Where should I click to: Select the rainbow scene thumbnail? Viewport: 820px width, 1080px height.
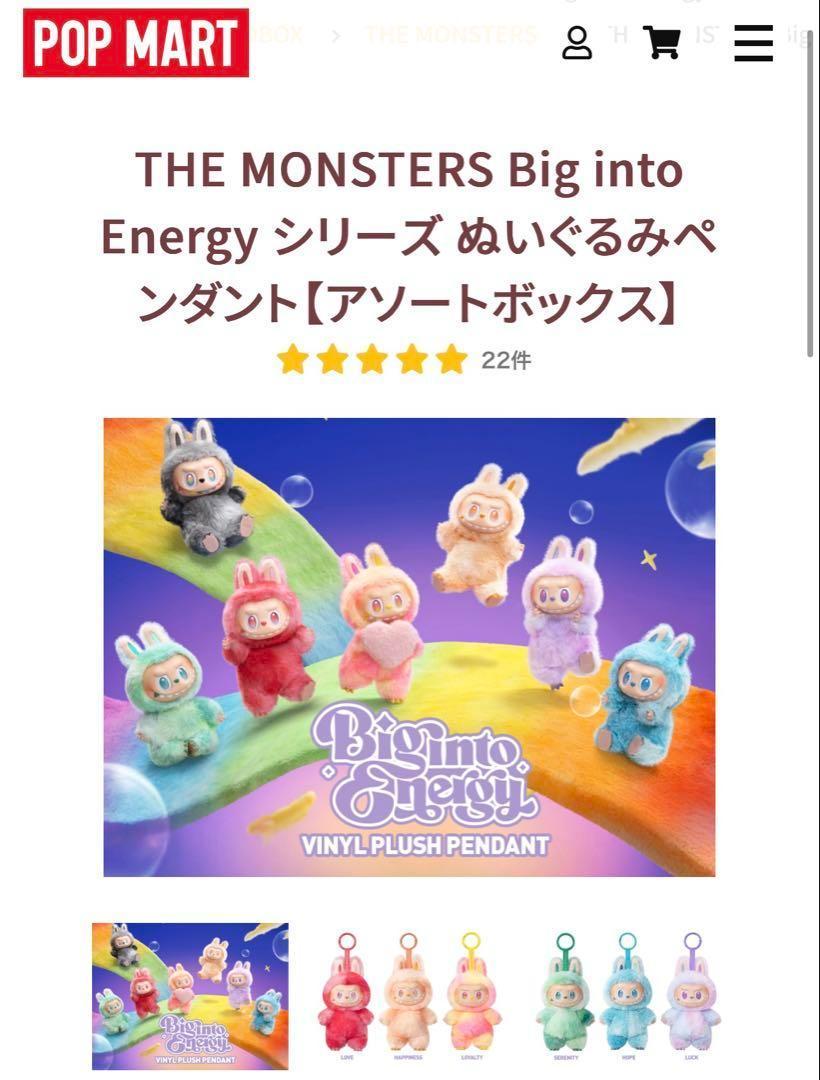pyautogui.click(x=190, y=996)
